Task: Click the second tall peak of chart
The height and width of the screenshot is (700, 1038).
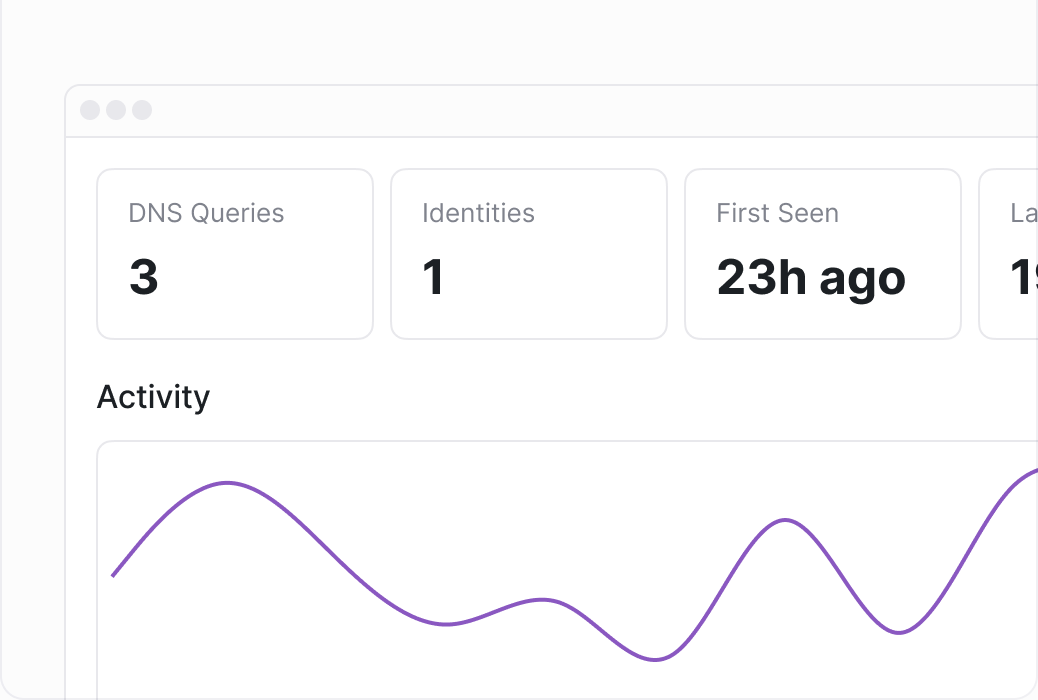Action: (x=785, y=521)
